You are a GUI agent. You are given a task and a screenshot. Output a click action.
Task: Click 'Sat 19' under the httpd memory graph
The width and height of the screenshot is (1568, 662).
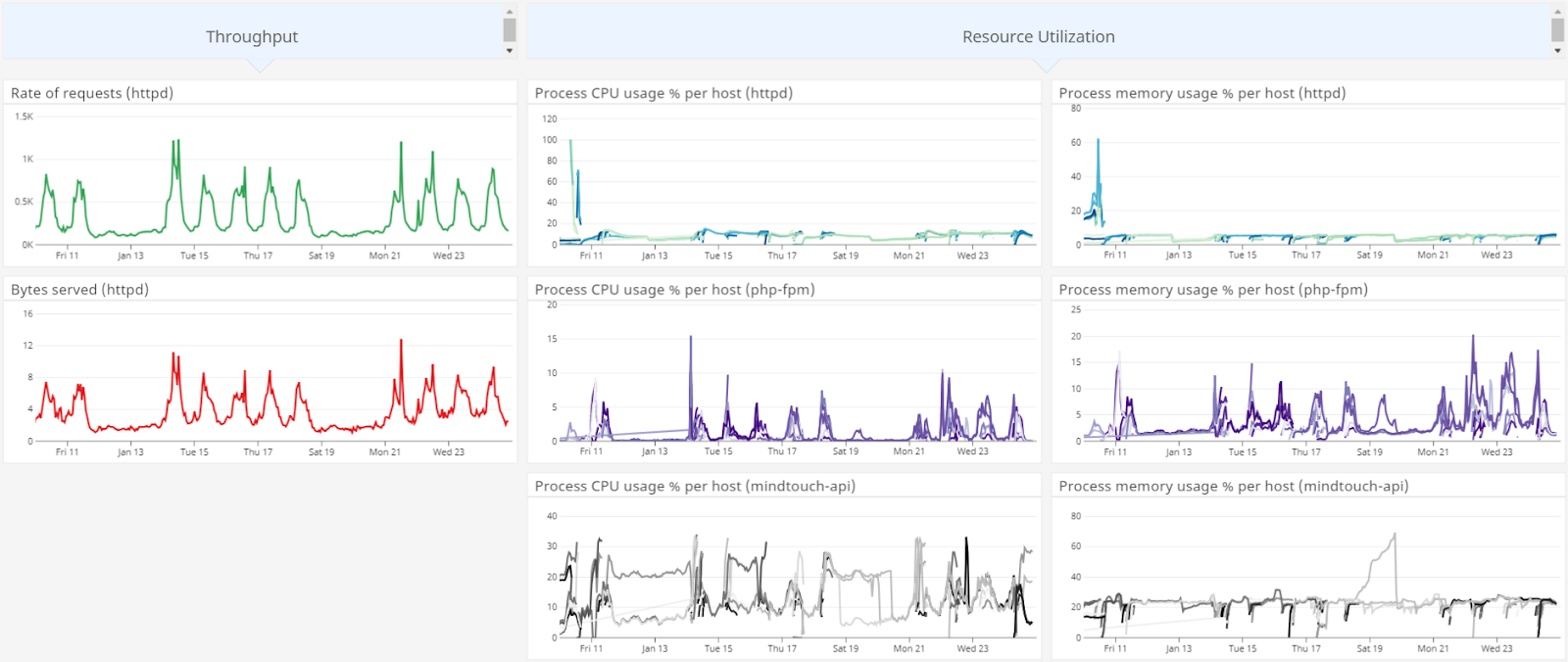pyautogui.click(x=1369, y=255)
